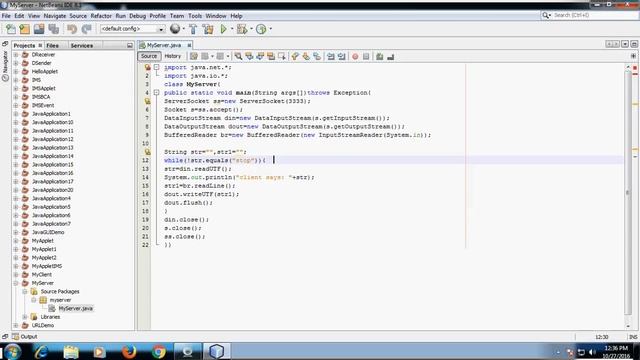Click the editor vertical scrollbar
640x360 pixels.
tap(628, 192)
